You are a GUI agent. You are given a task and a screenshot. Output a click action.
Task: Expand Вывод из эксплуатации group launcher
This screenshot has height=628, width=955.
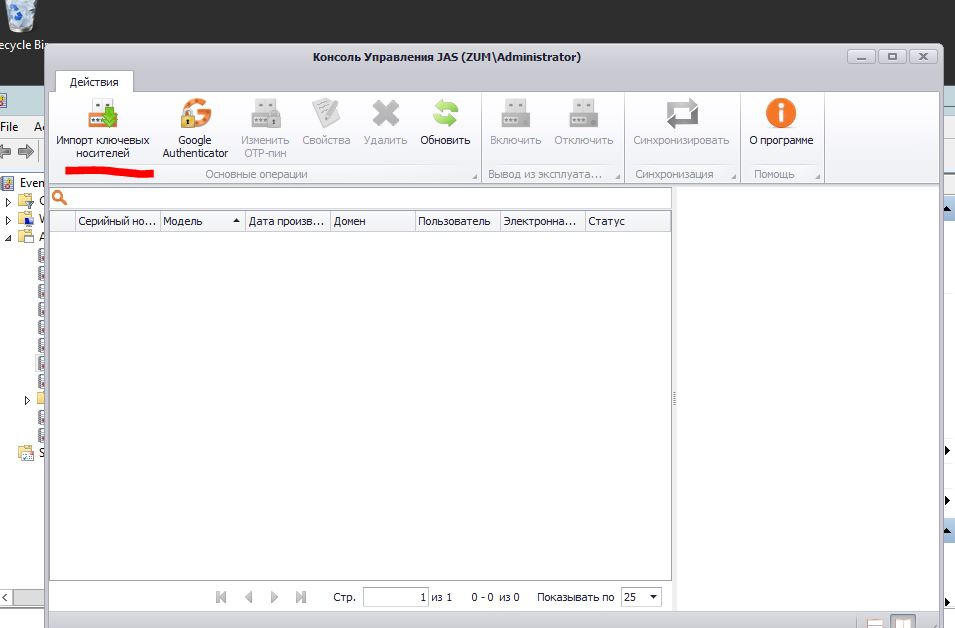click(618, 176)
